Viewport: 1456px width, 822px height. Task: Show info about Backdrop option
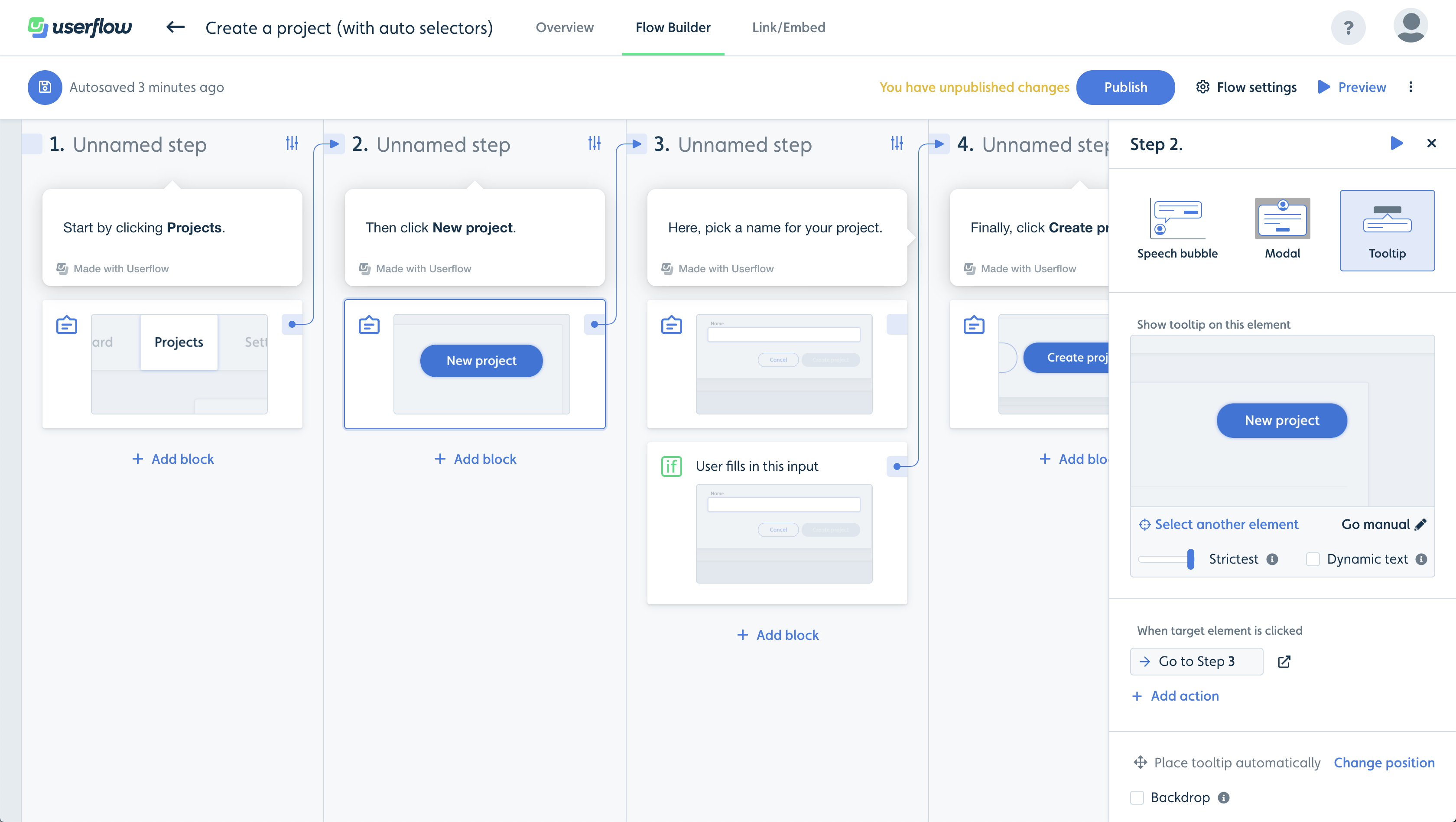coord(1224,798)
